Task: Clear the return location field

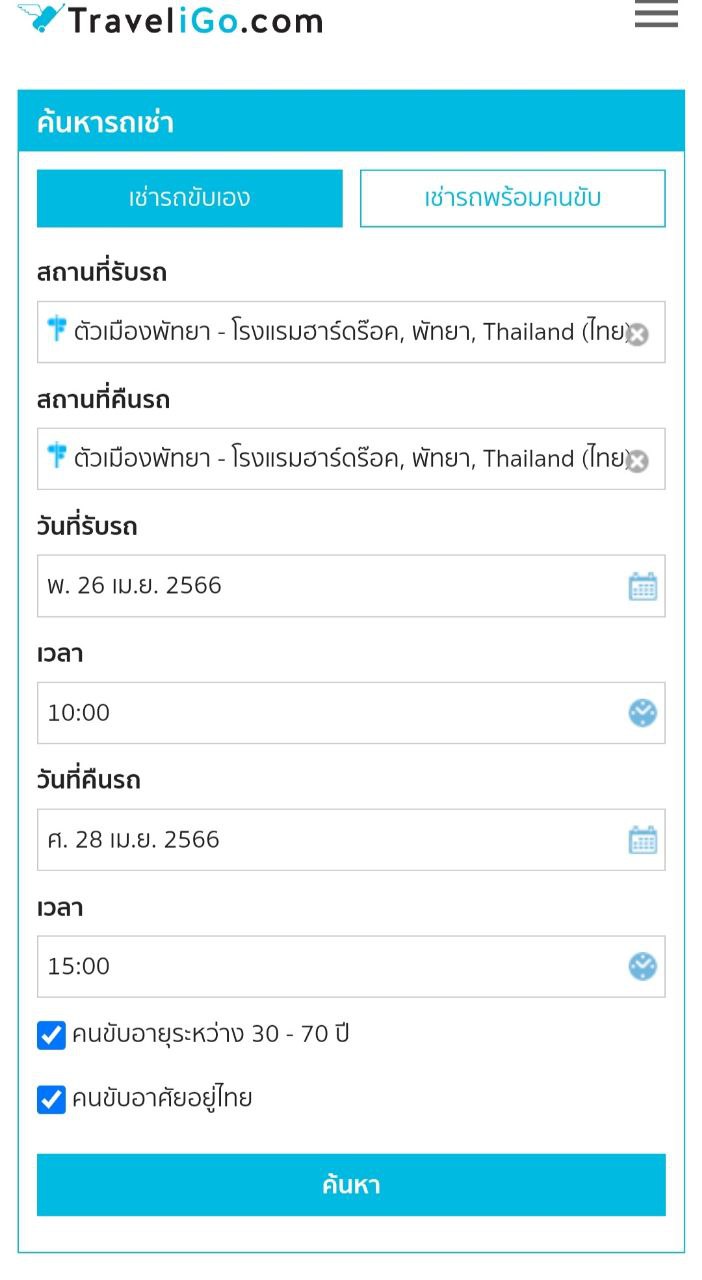Action: click(637, 461)
